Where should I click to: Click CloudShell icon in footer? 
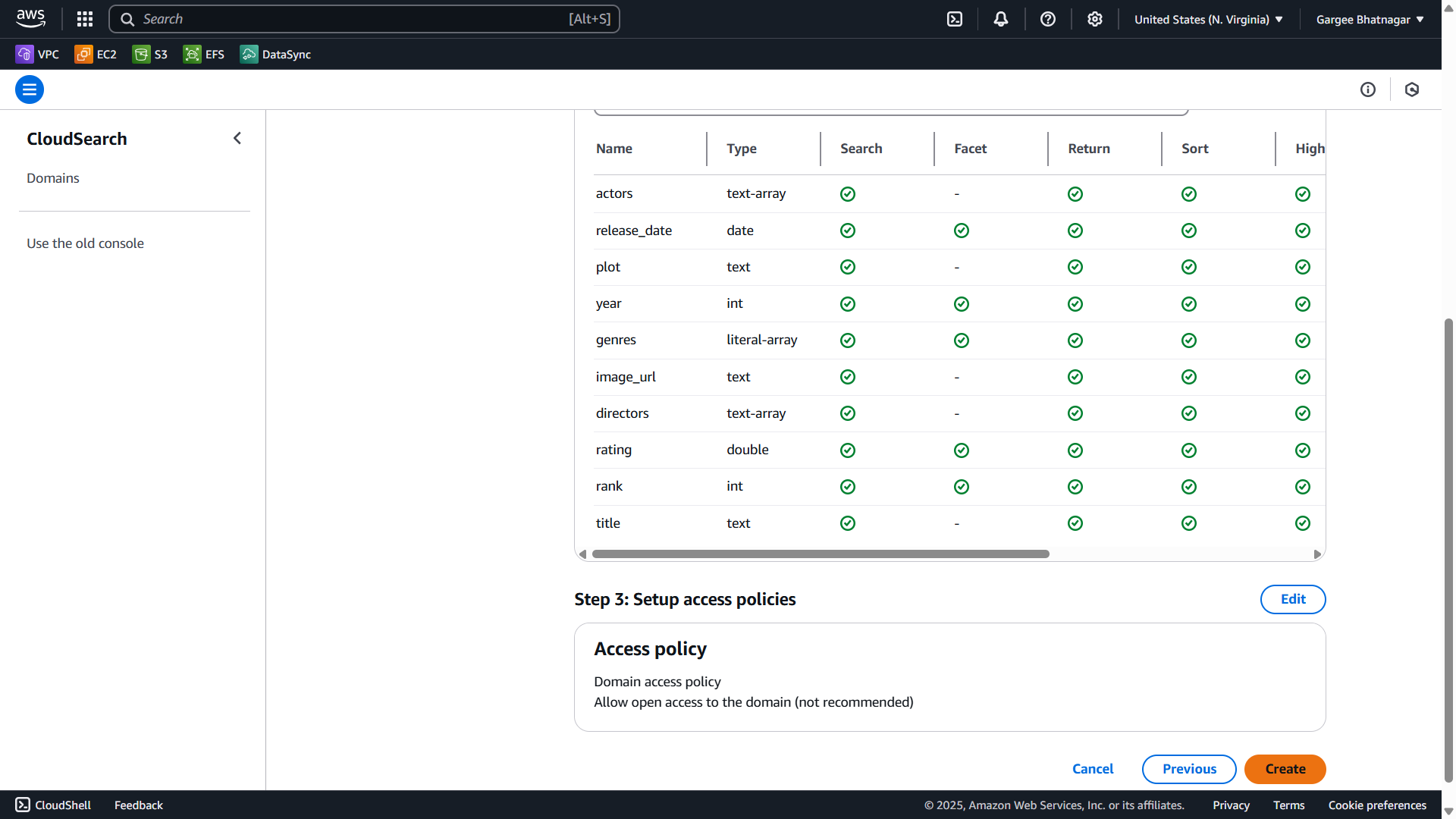23,805
